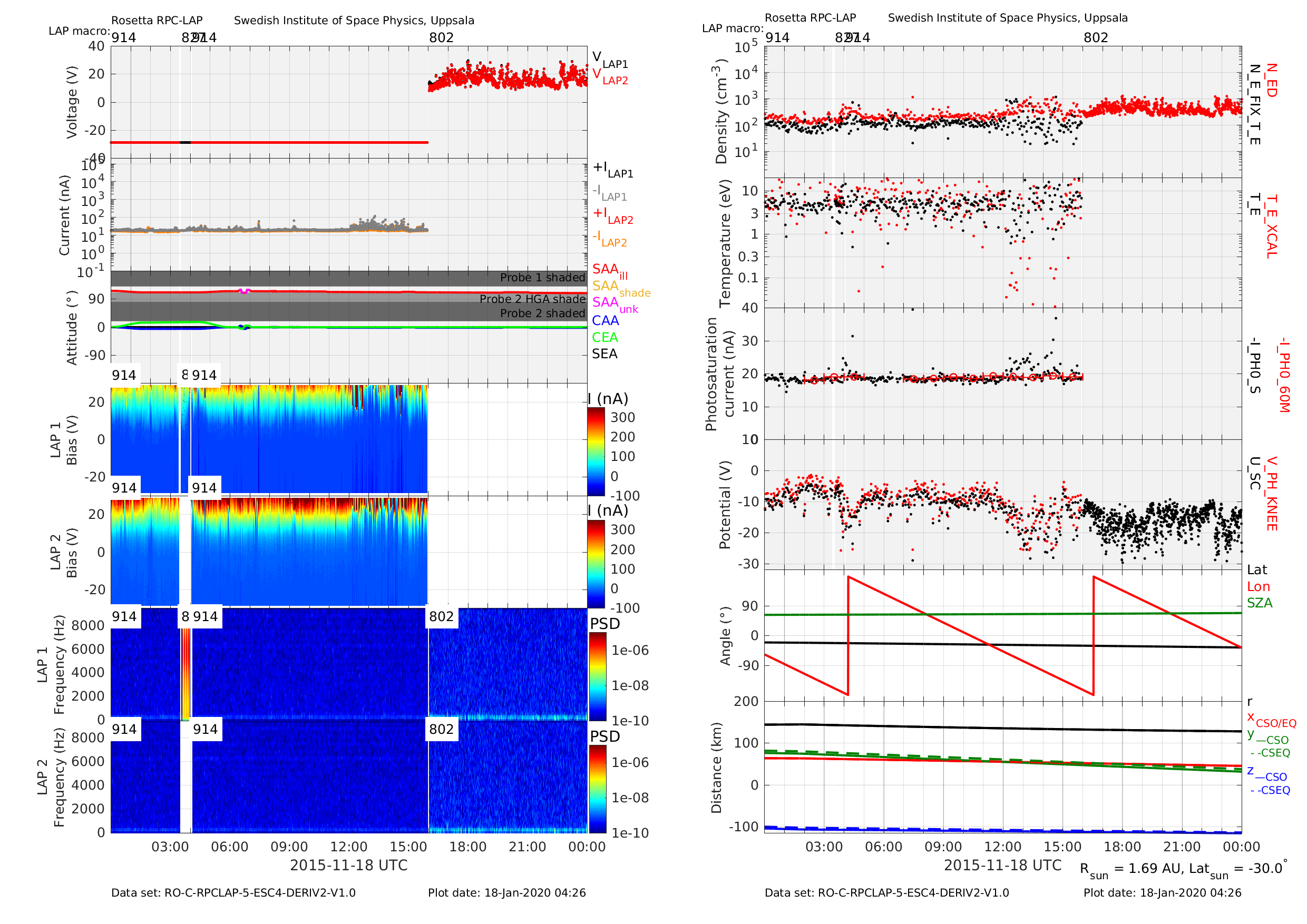The width and height of the screenshot is (1307, 924).
Task: Click the LAP 2 Frequency PSD colorbar
Action: pyautogui.click(x=598, y=789)
